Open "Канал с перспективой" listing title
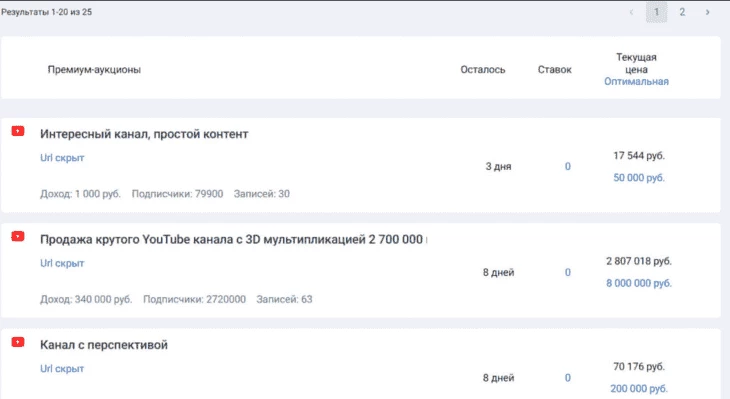The height and width of the screenshot is (399, 730). (x=104, y=345)
